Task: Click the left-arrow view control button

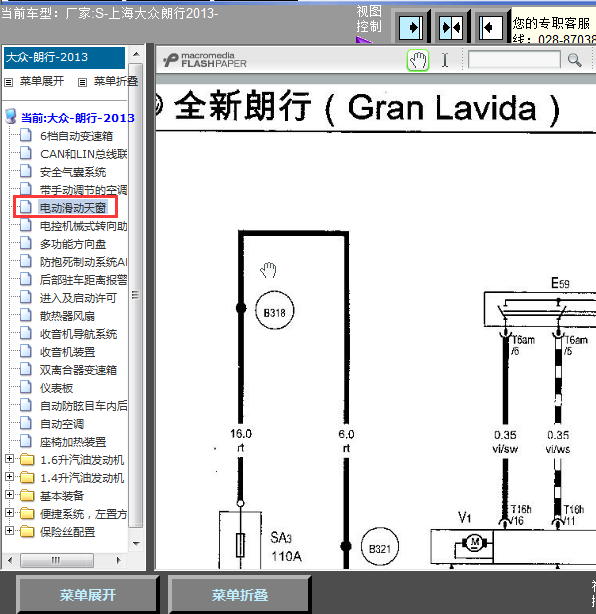Action: point(491,27)
